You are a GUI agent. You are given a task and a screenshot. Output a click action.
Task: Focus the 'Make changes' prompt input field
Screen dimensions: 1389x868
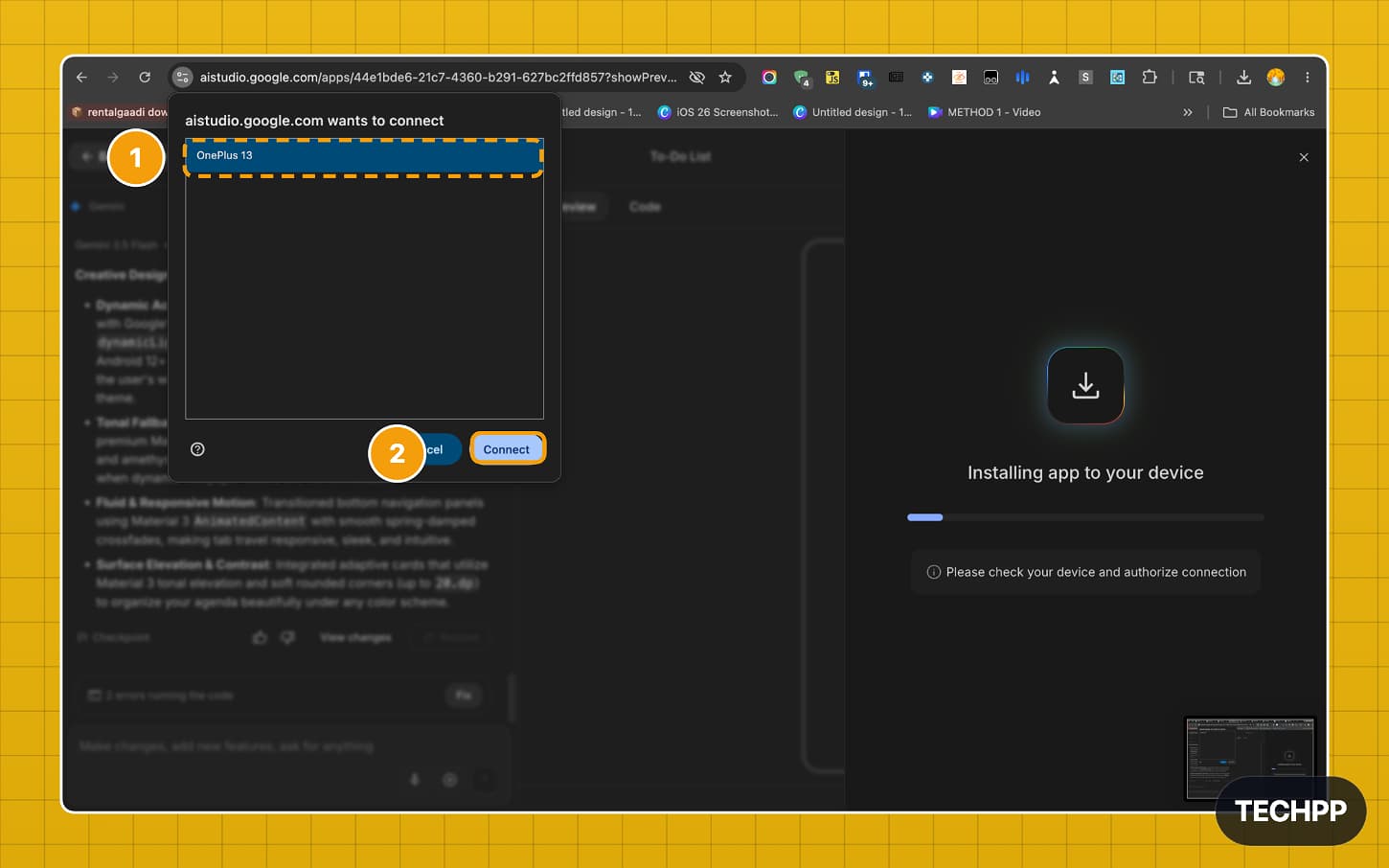click(x=287, y=746)
